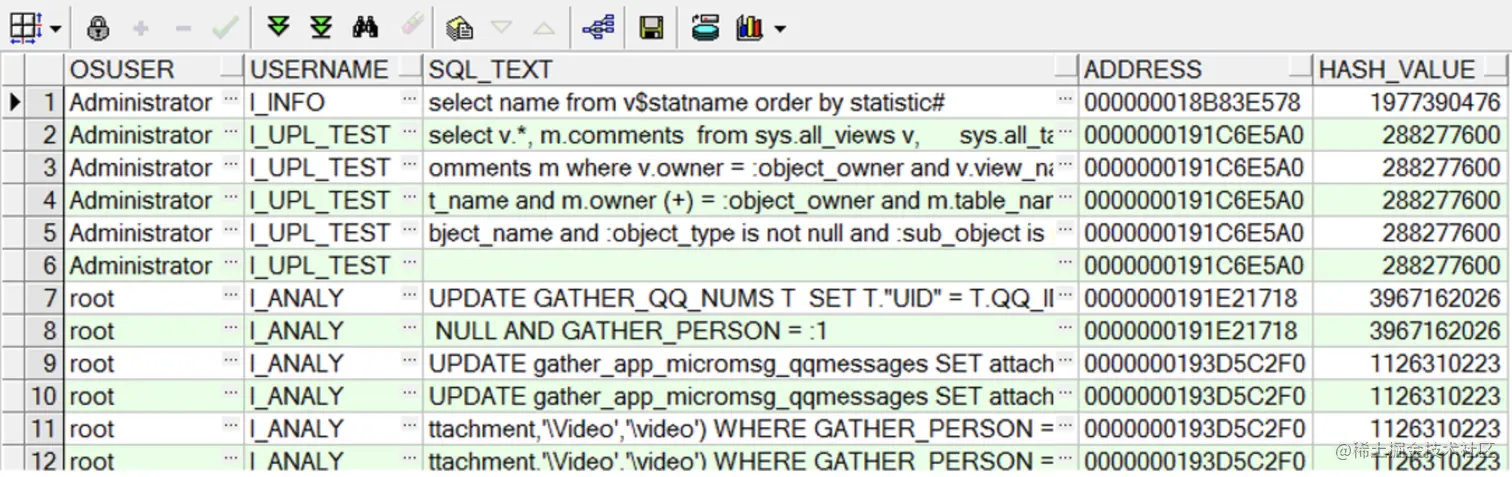Viewport: 1512px width, 477px height.
Task: Open query by example binoculars icon
Action: [x=365, y=28]
